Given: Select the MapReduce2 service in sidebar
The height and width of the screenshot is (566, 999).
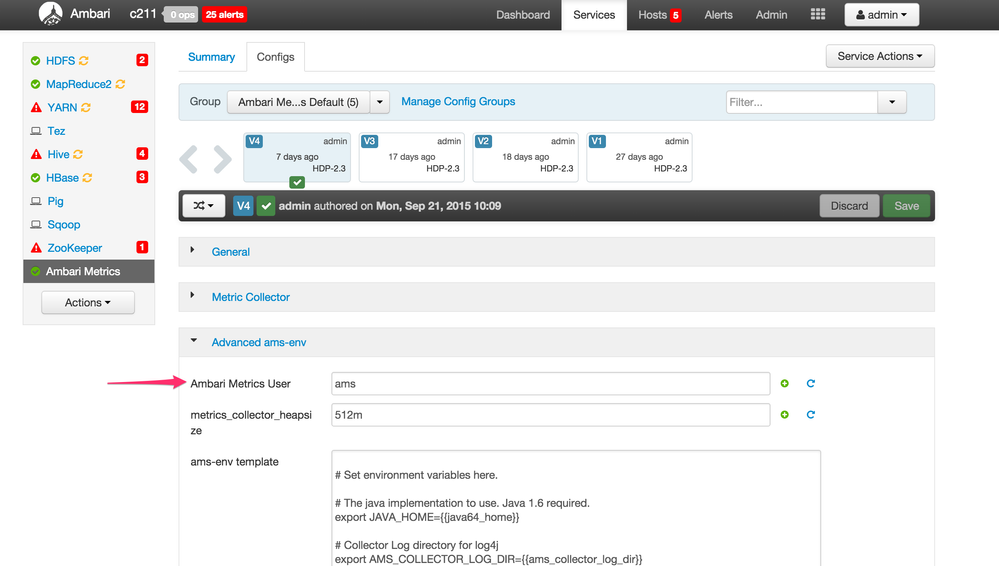Looking at the screenshot, I should click(78, 84).
